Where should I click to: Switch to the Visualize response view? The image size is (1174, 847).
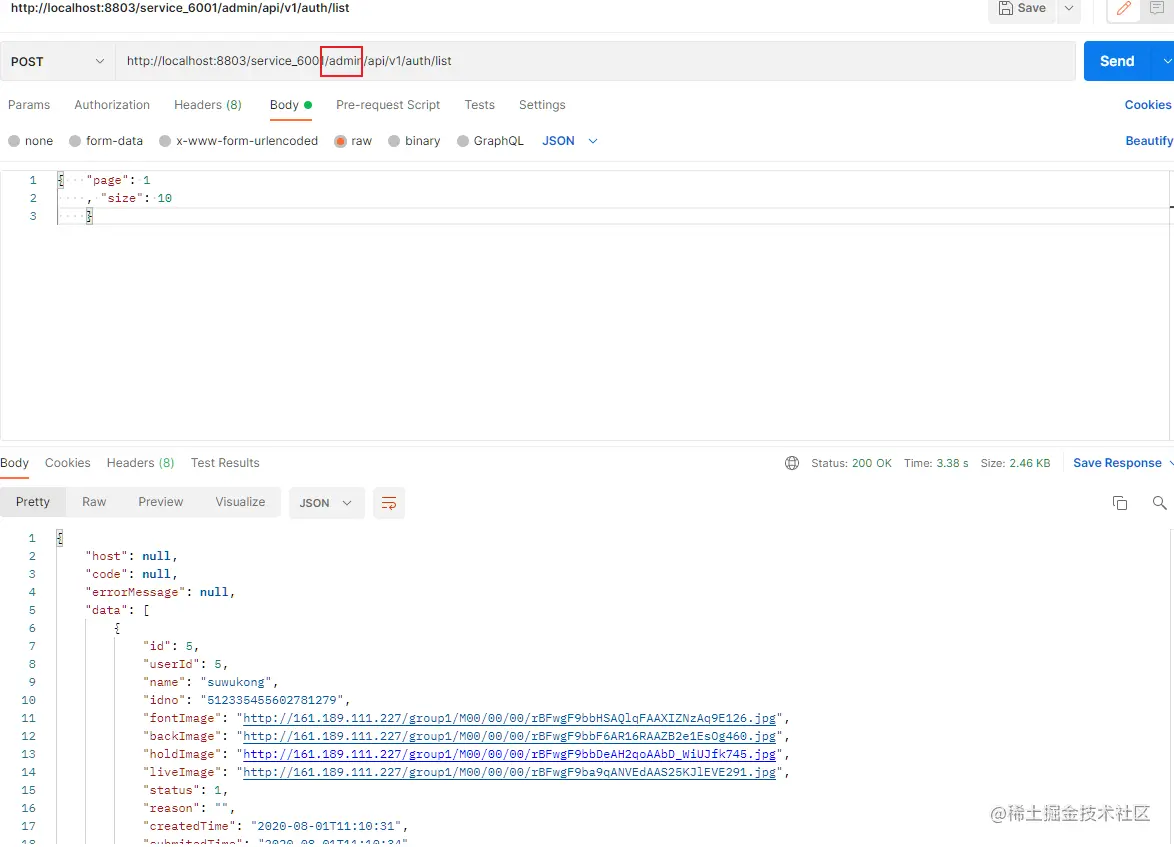240,502
